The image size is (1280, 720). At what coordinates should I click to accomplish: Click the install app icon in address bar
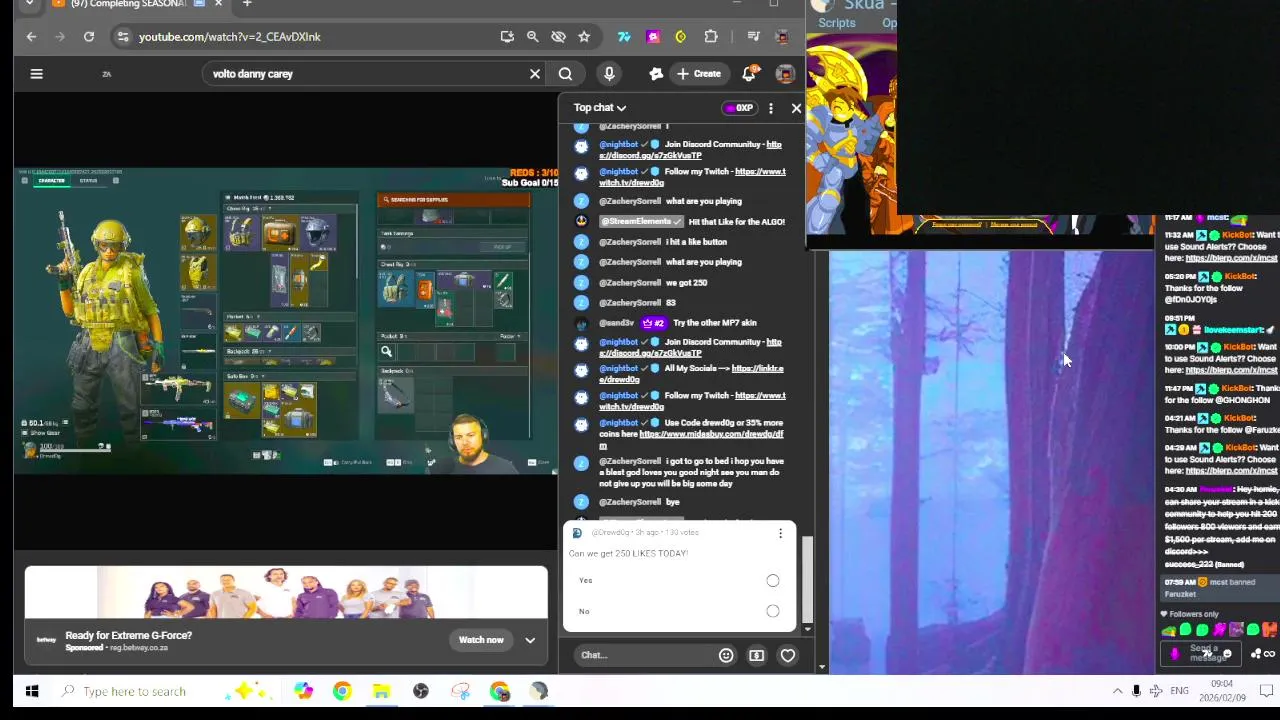pos(507,37)
